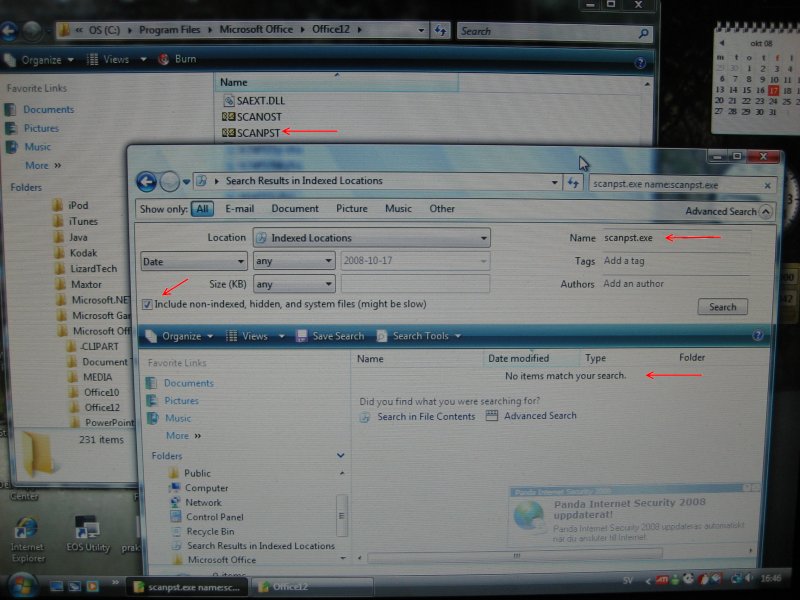Open the Date criteria dropdown
Image resolution: width=800 pixels, height=600 pixels.
[194, 261]
